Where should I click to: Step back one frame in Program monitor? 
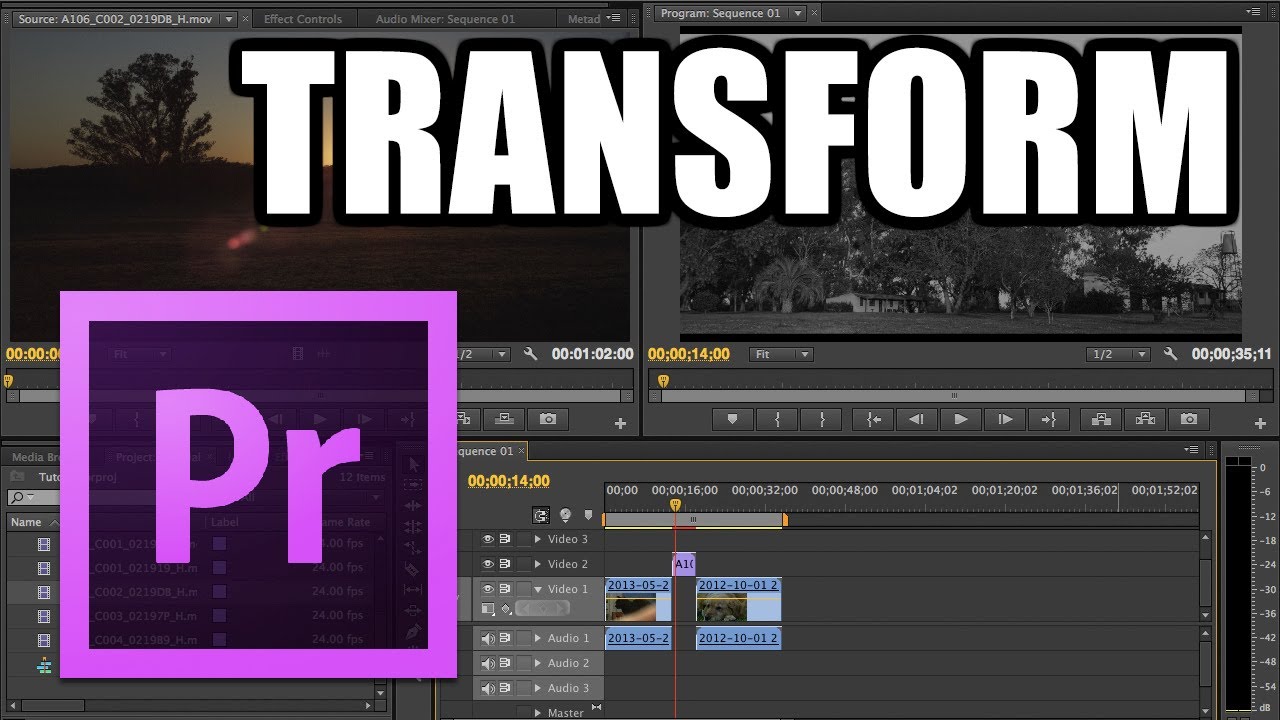pos(915,420)
